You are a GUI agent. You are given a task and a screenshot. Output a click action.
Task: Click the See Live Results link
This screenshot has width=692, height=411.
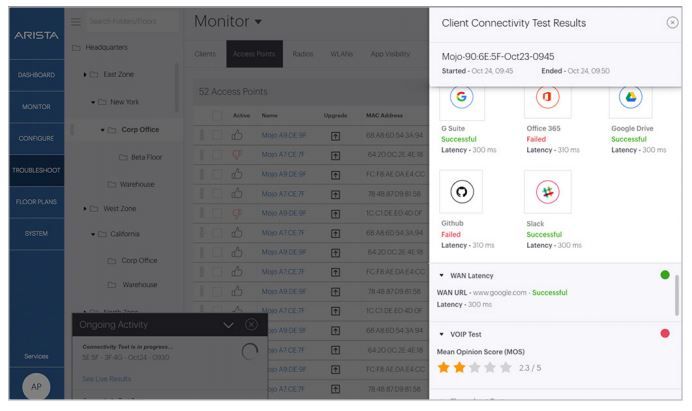pyautogui.click(x=107, y=379)
